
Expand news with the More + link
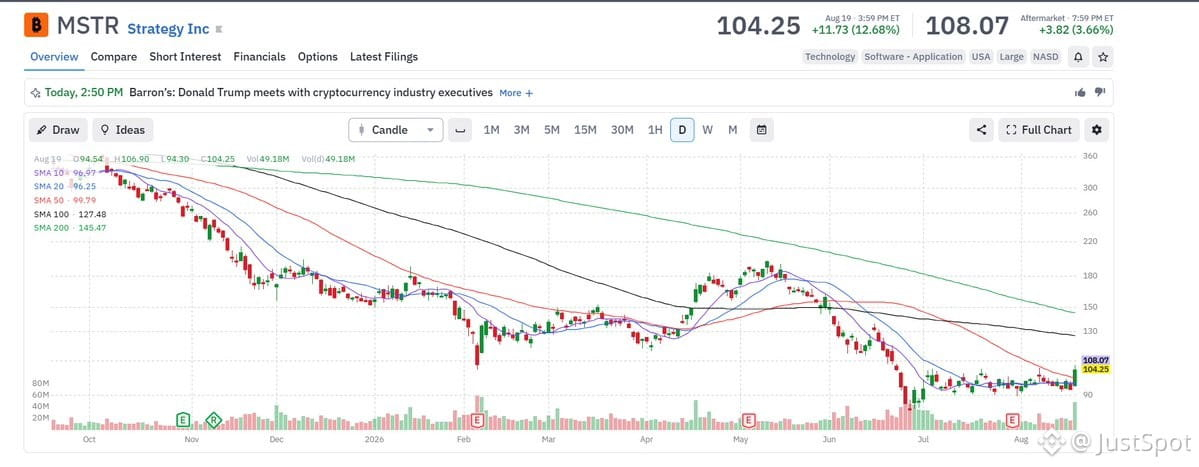click(x=516, y=93)
